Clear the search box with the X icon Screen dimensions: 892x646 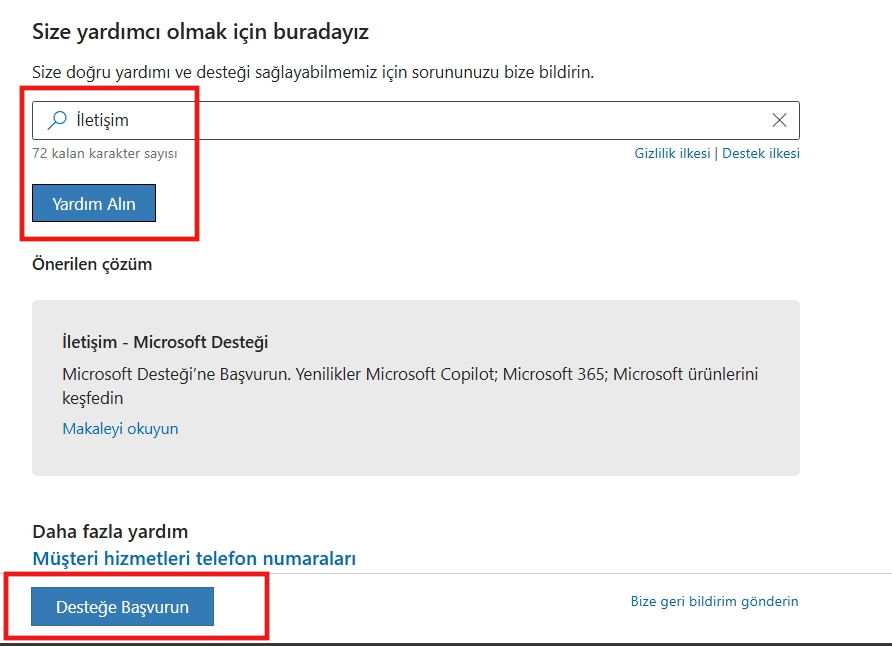coord(779,120)
